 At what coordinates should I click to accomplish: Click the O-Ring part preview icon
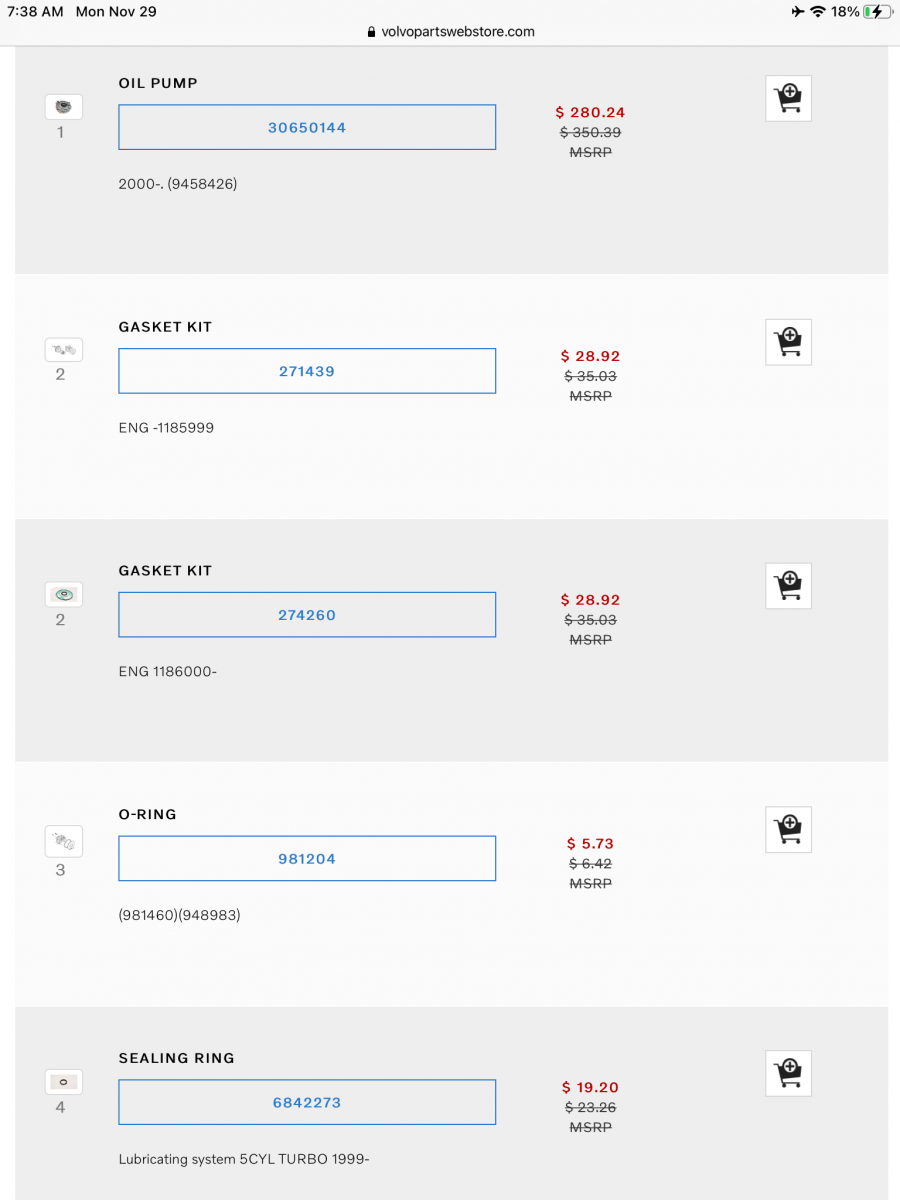click(x=62, y=841)
